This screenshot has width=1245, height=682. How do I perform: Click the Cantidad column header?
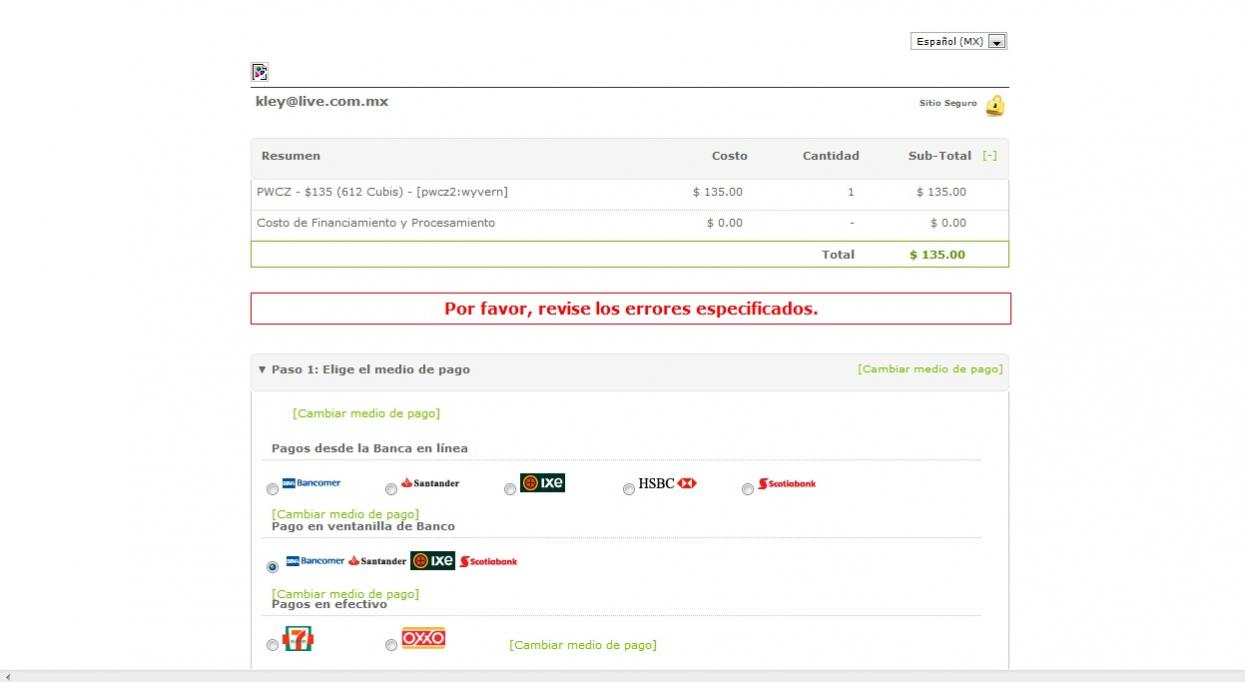pyautogui.click(x=831, y=156)
